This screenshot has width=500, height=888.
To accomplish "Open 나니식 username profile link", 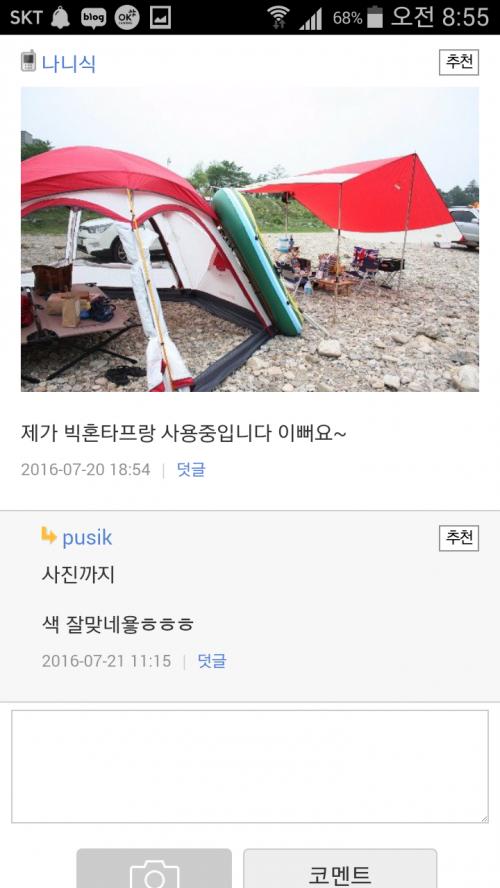I will coord(69,63).
